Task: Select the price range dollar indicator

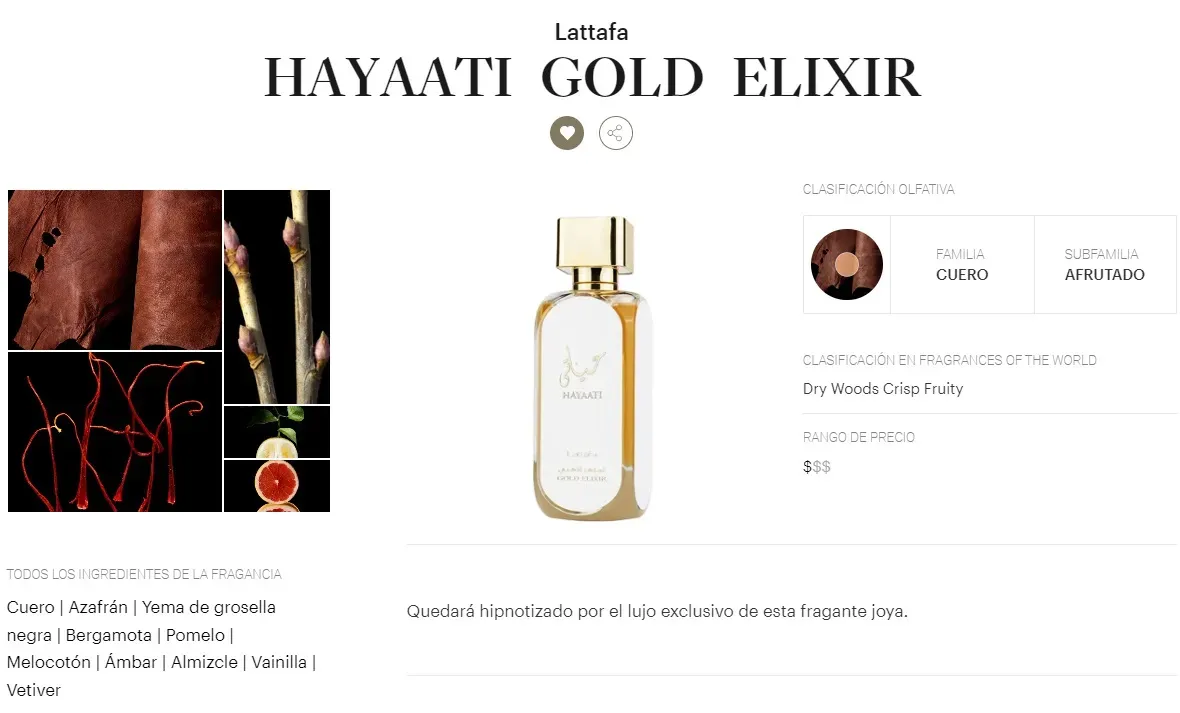Action: pyautogui.click(x=817, y=467)
